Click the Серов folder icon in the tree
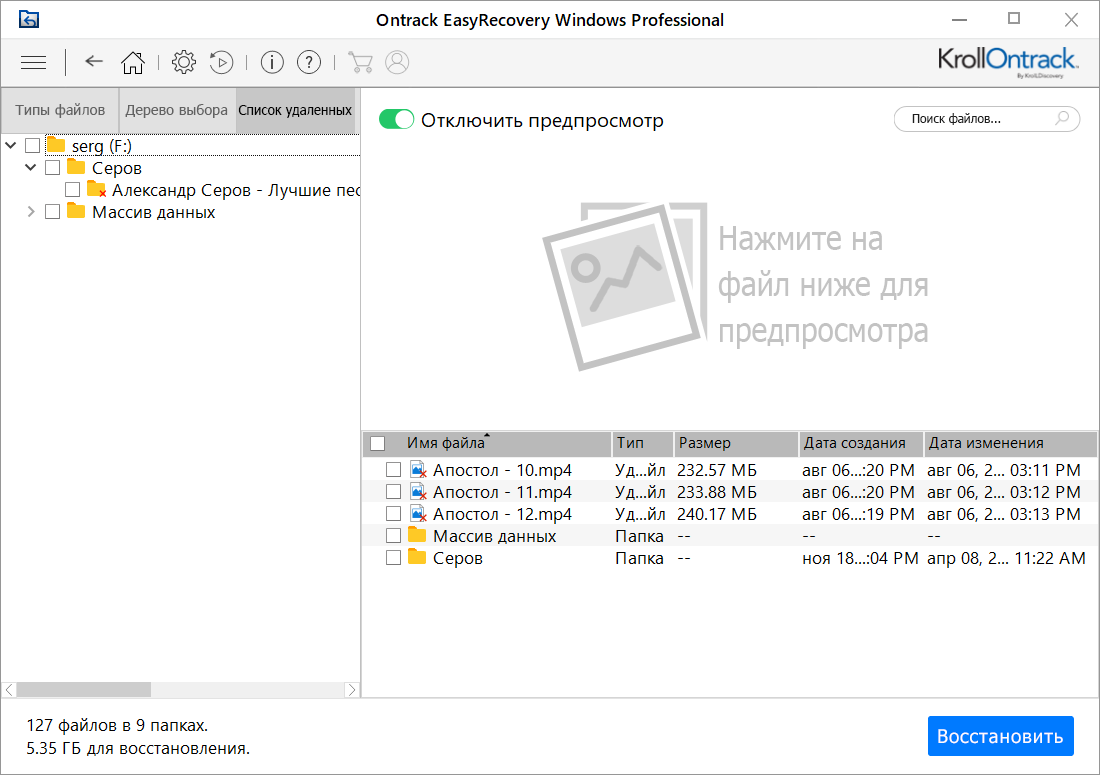Image resolution: width=1100 pixels, height=775 pixels. point(76,167)
